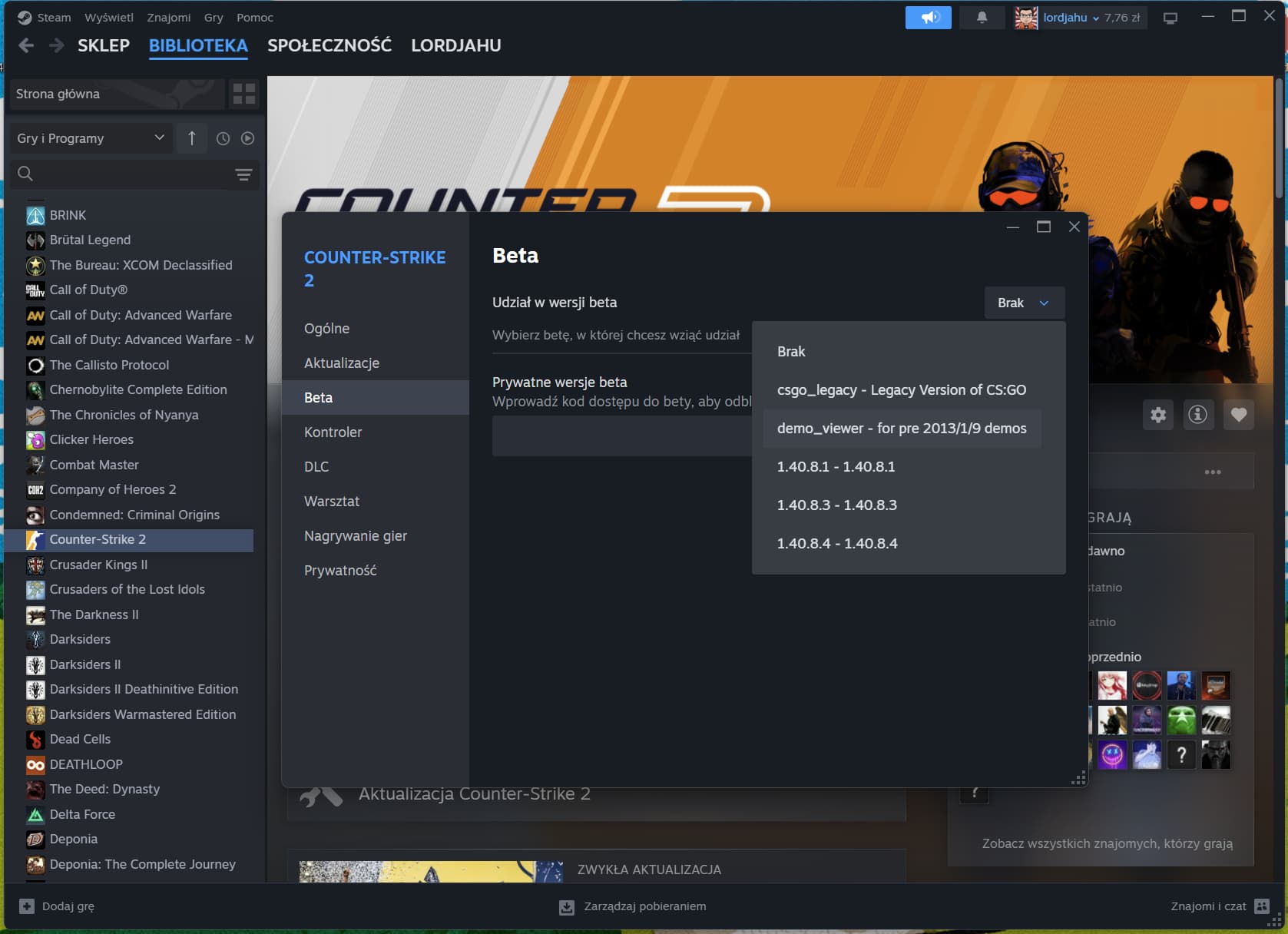Click Zobacz wszystkich znajomych link
Screen dimensions: 1288x934
(1108, 843)
